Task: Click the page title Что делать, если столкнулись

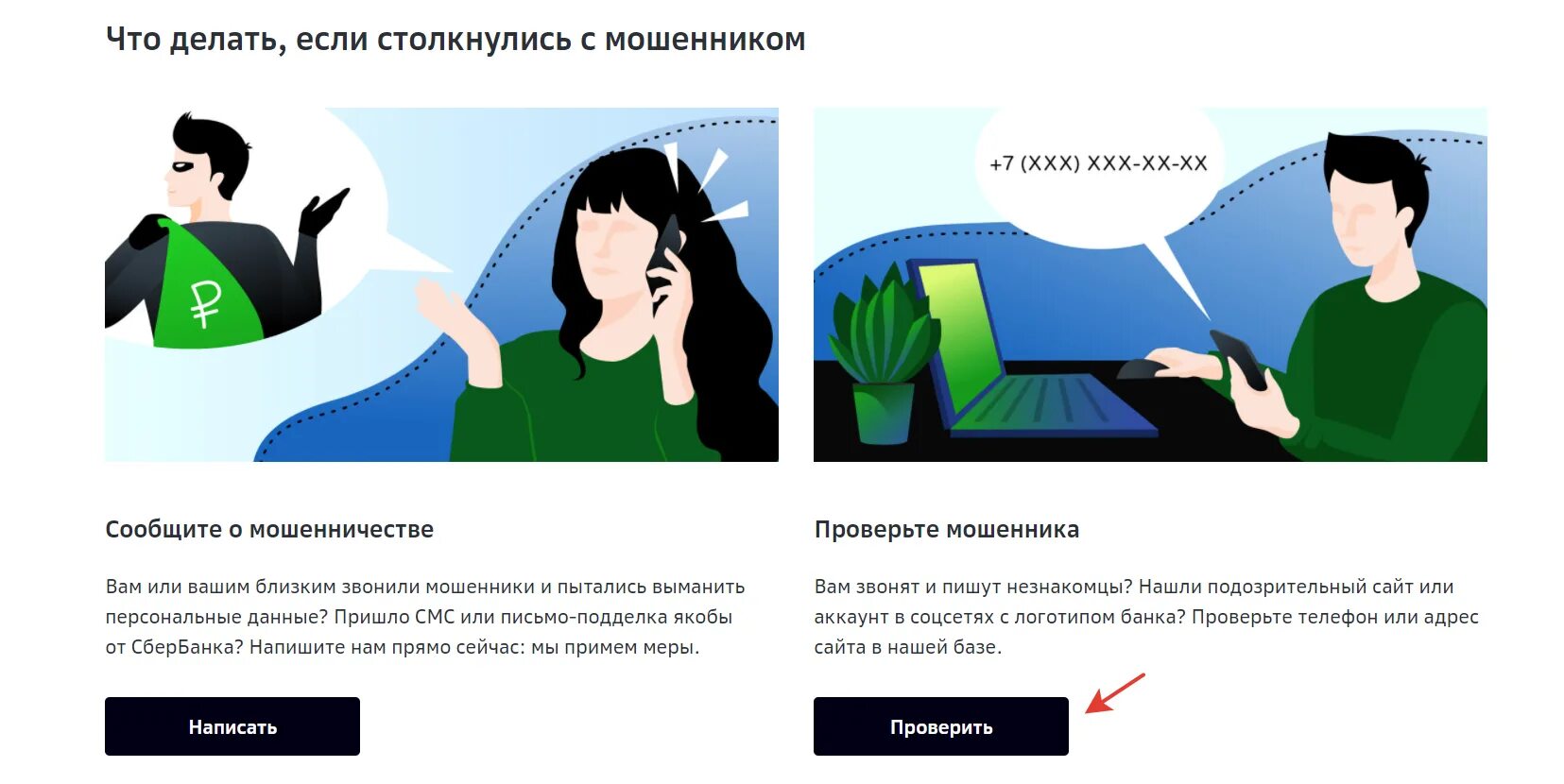Action: click(x=455, y=40)
